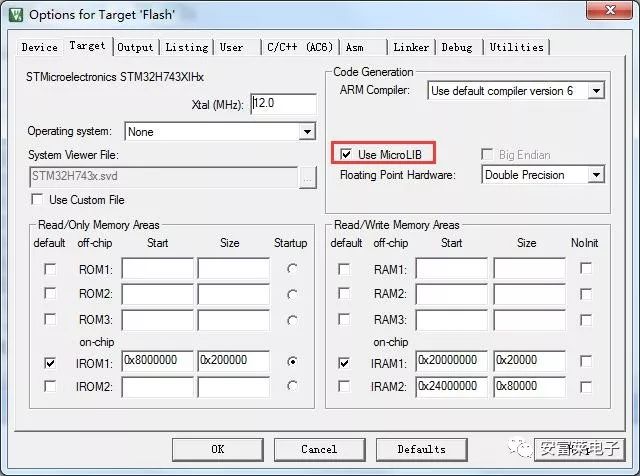640x476 pixels.
Task: Select the ROM3 Startup radio button
Action: click(x=292, y=320)
